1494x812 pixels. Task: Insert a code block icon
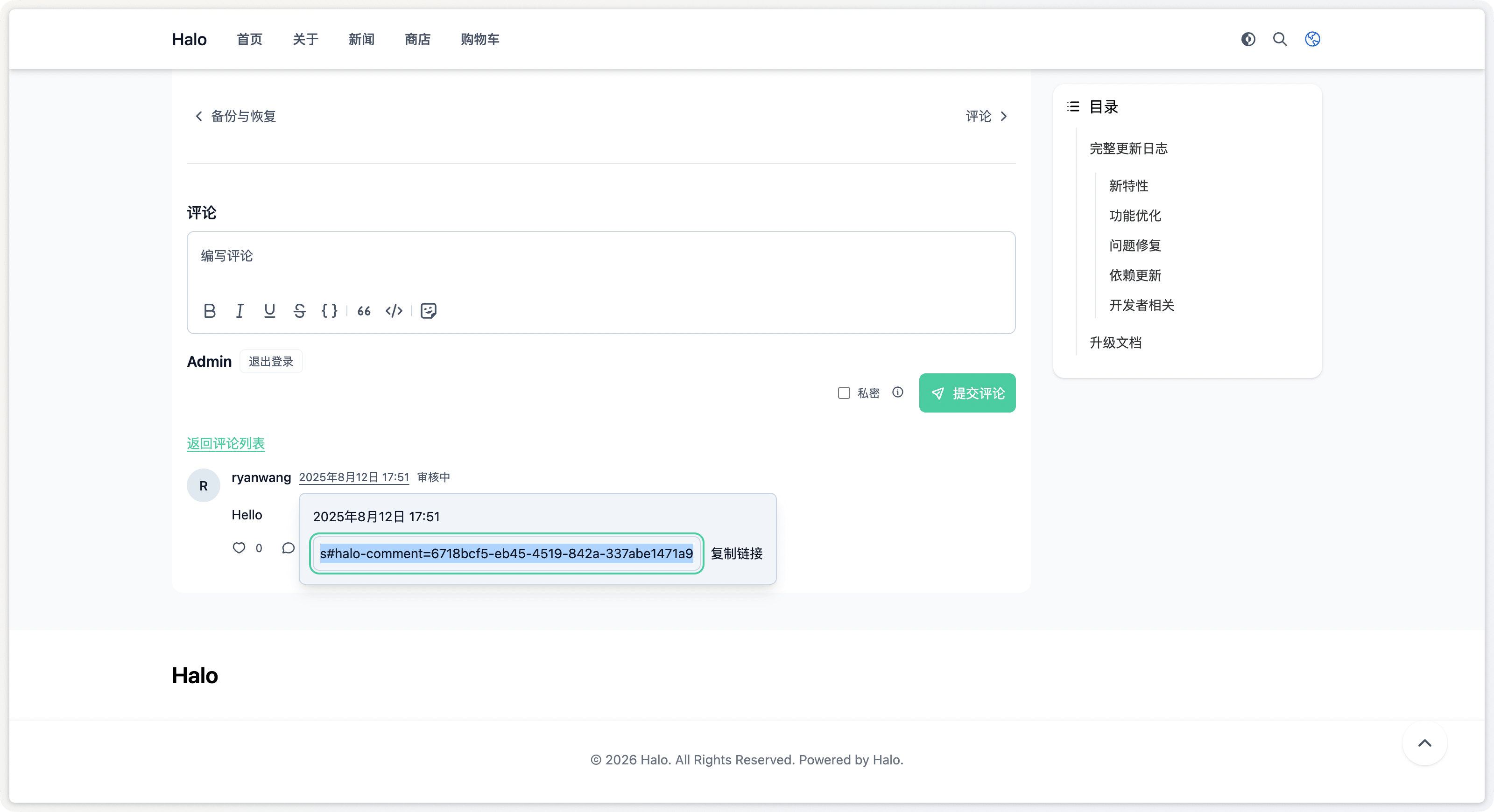[394, 311]
